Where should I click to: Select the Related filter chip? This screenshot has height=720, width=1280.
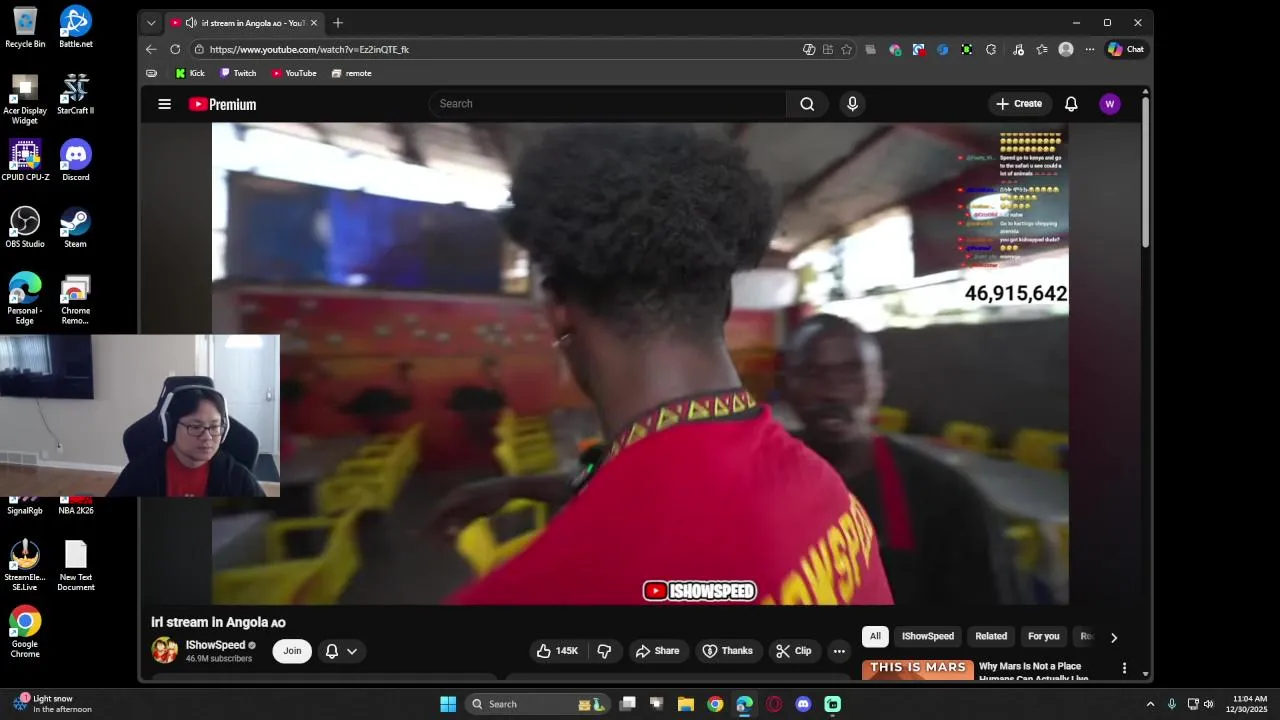click(991, 636)
